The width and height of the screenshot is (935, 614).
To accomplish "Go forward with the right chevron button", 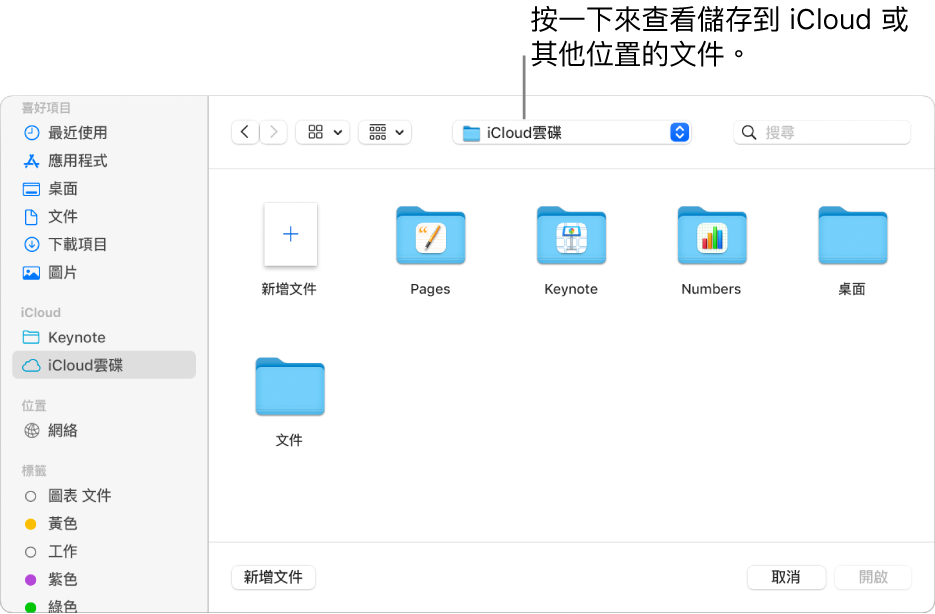I will pos(273,132).
